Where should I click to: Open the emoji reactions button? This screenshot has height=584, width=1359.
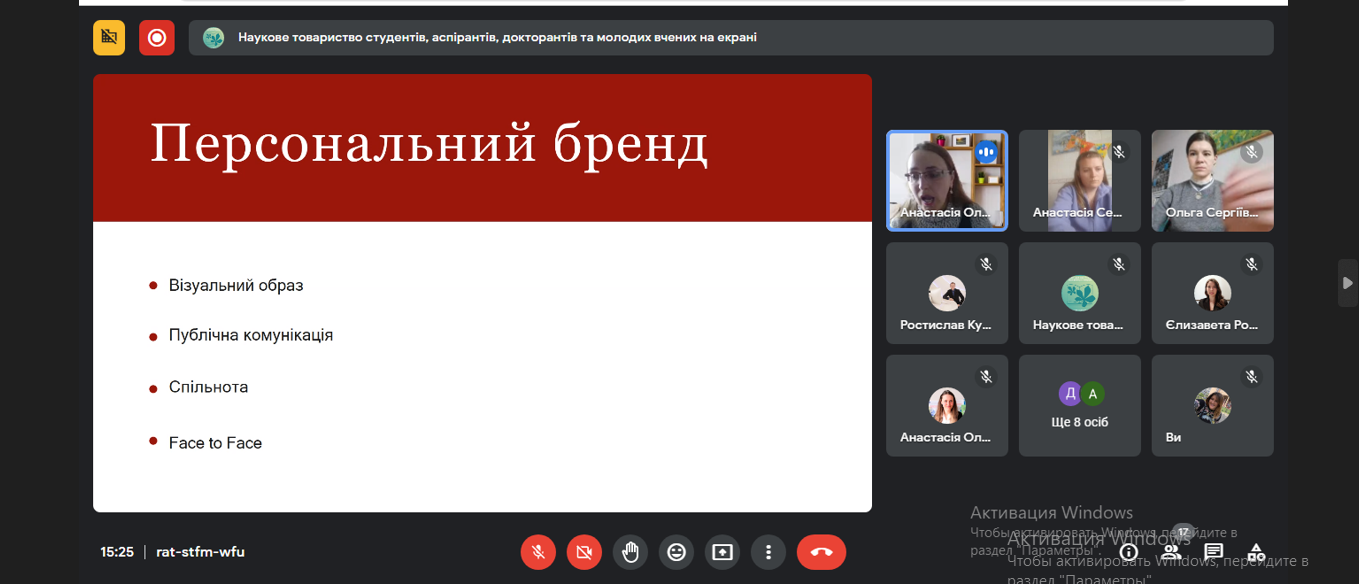click(x=676, y=552)
